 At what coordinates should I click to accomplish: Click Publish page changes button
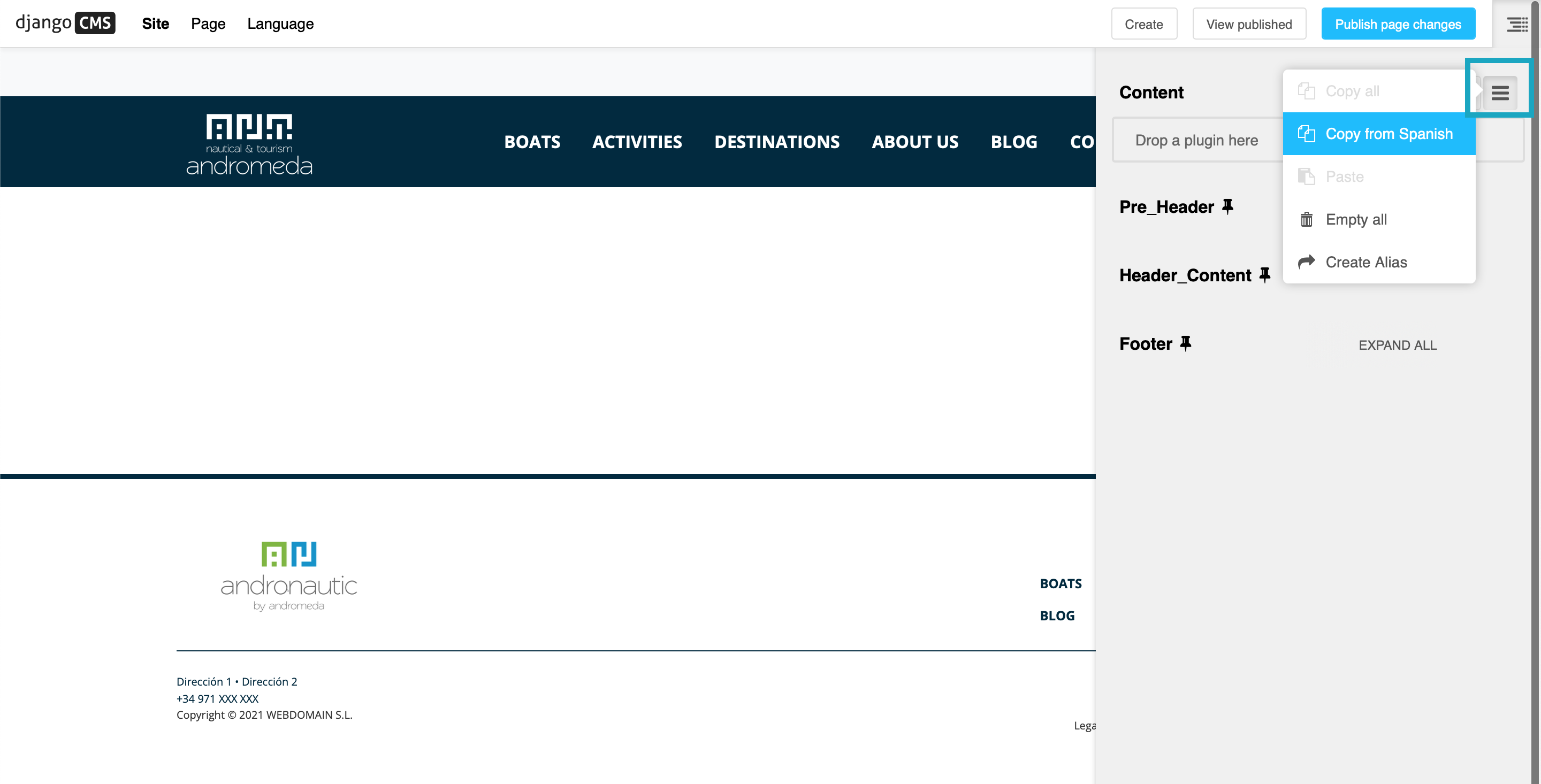[x=1398, y=24]
